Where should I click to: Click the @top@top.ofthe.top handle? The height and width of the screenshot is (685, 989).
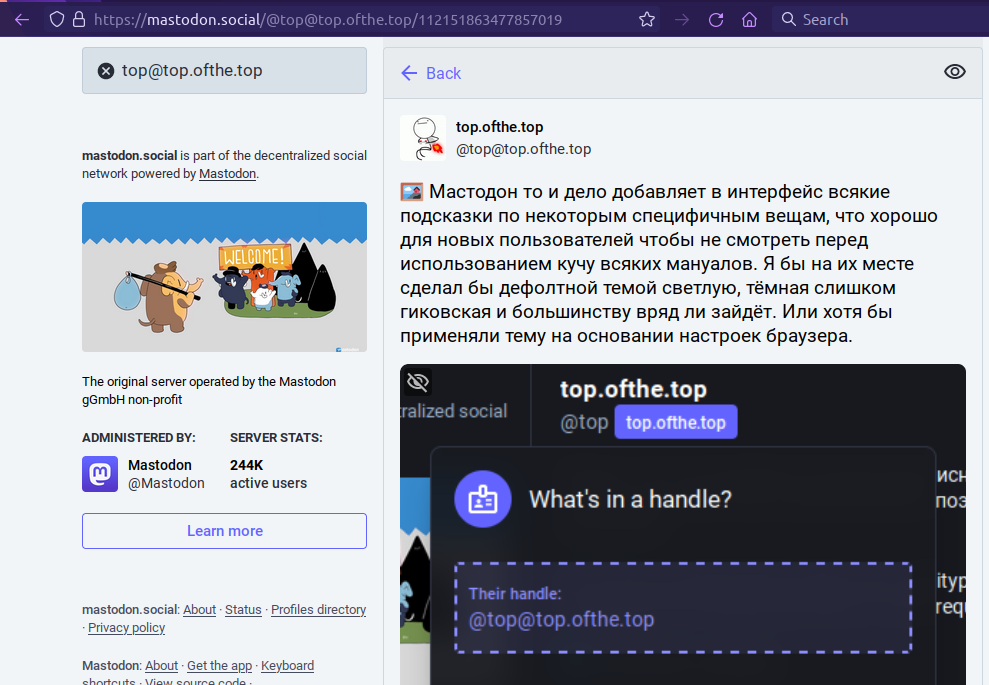[x=524, y=149]
